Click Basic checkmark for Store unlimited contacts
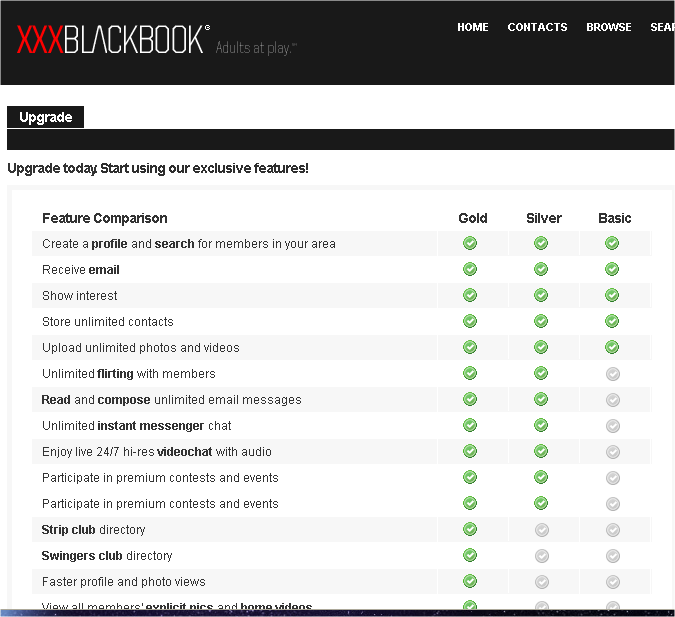 pos(612,321)
